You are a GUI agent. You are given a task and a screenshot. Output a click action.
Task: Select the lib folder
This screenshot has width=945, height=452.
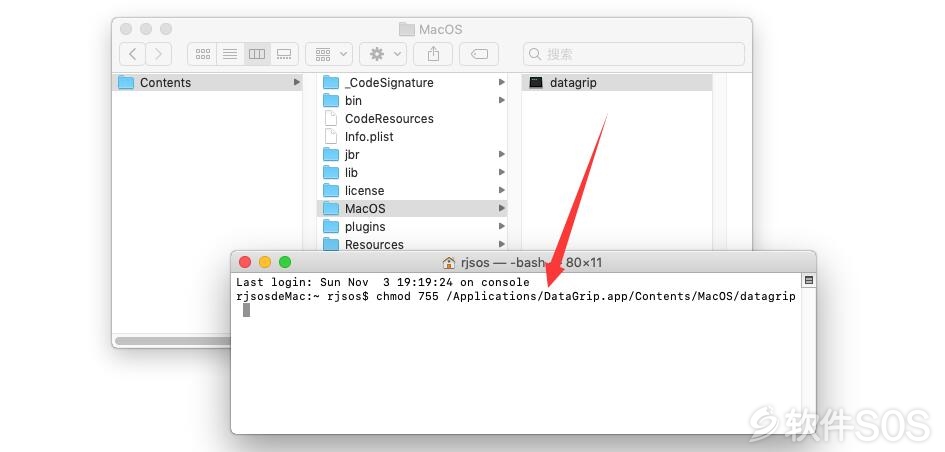click(412, 173)
